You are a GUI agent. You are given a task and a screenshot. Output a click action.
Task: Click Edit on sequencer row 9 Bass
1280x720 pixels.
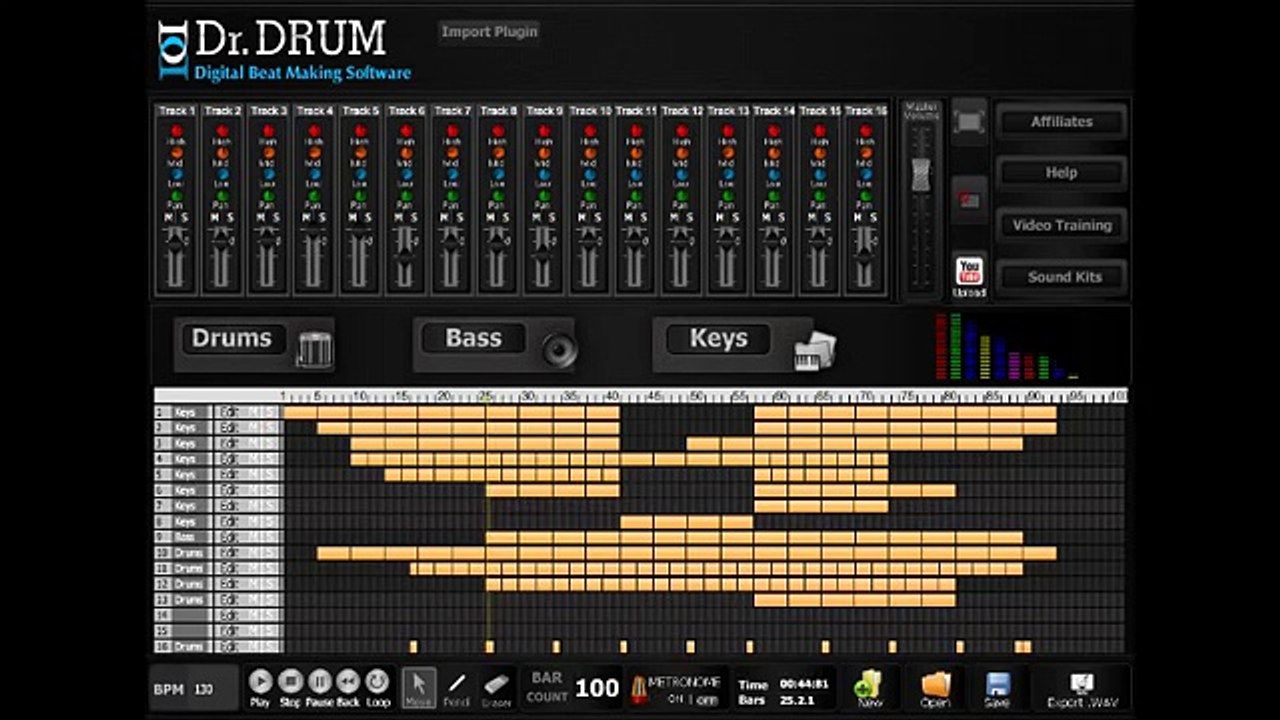(229, 537)
